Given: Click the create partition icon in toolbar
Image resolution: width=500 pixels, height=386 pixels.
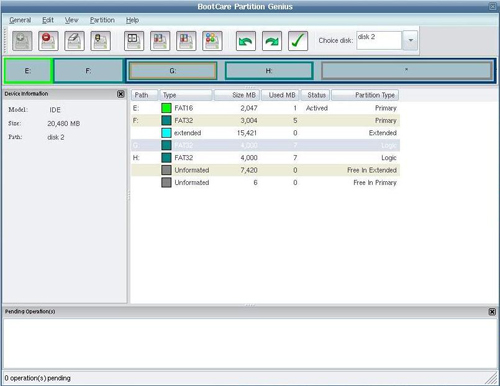Looking at the screenshot, I should (x=22, y=41).
